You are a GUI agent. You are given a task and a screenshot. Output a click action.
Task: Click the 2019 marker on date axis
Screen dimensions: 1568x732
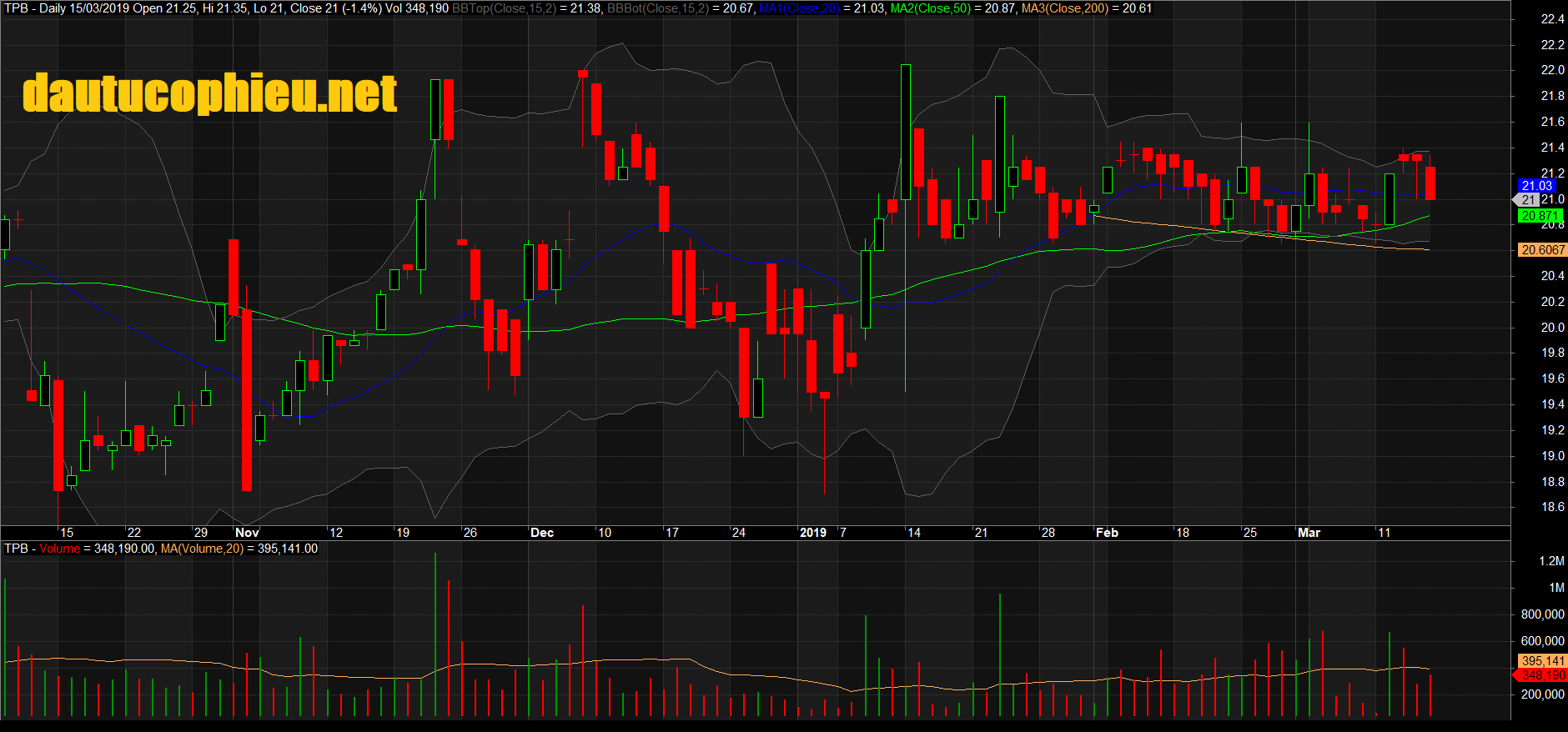(812, 533)
